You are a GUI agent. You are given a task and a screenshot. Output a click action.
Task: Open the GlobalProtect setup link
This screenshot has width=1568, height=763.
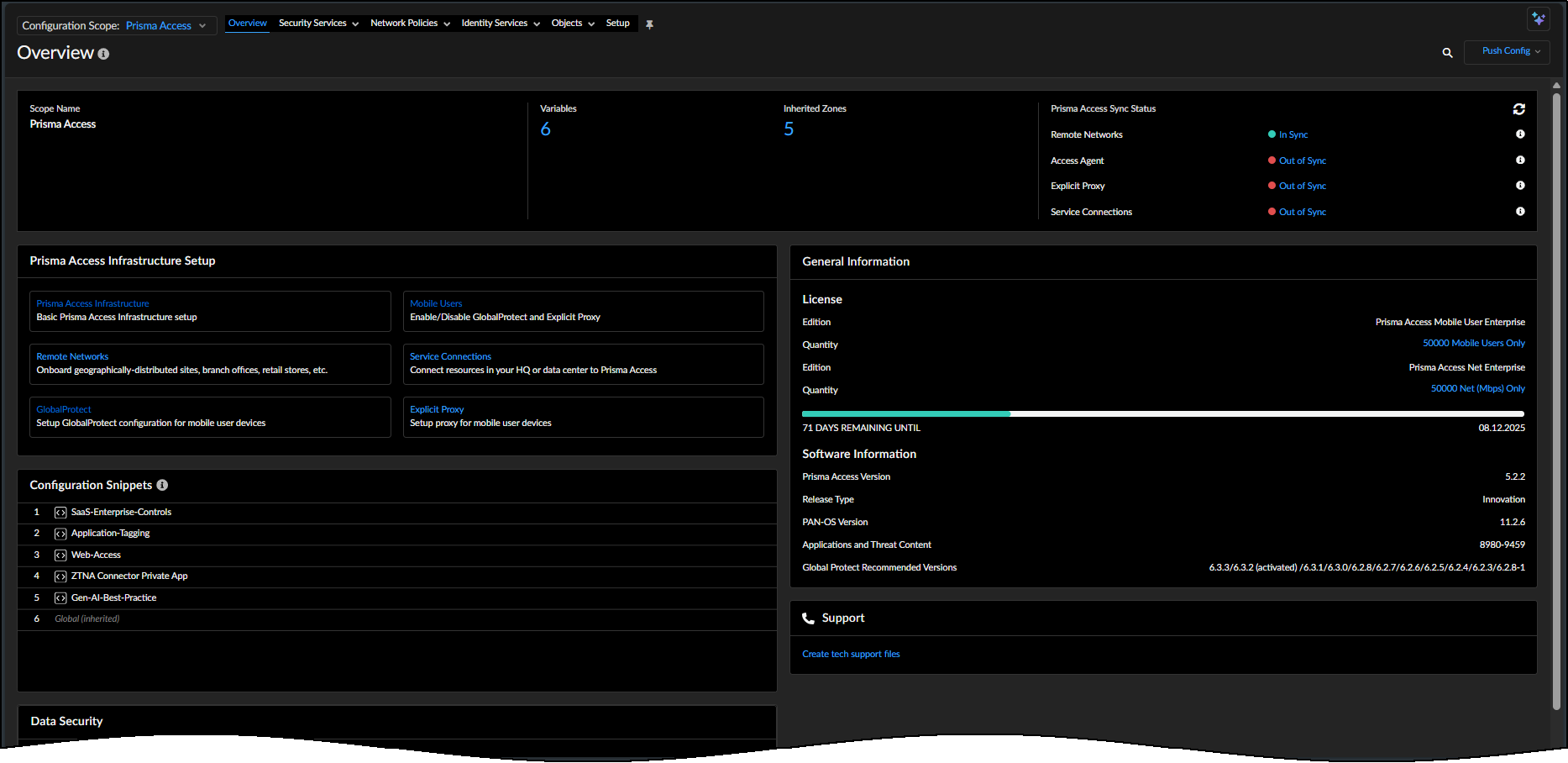pos(64,409)
